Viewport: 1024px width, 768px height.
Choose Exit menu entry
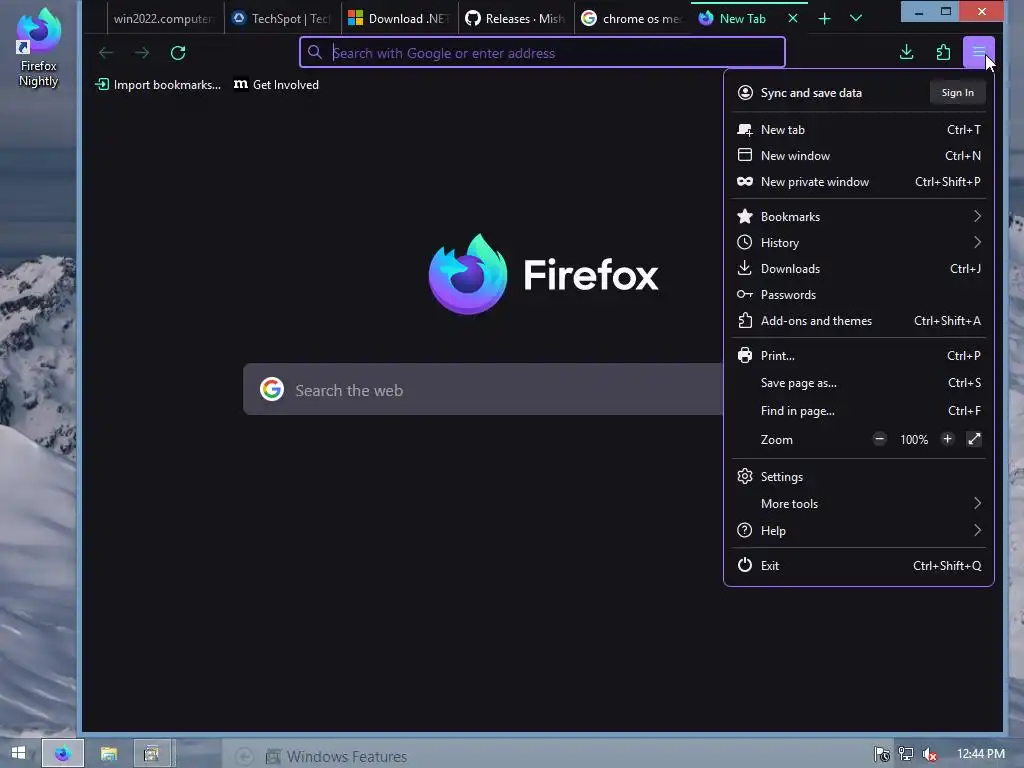(859, 566)
